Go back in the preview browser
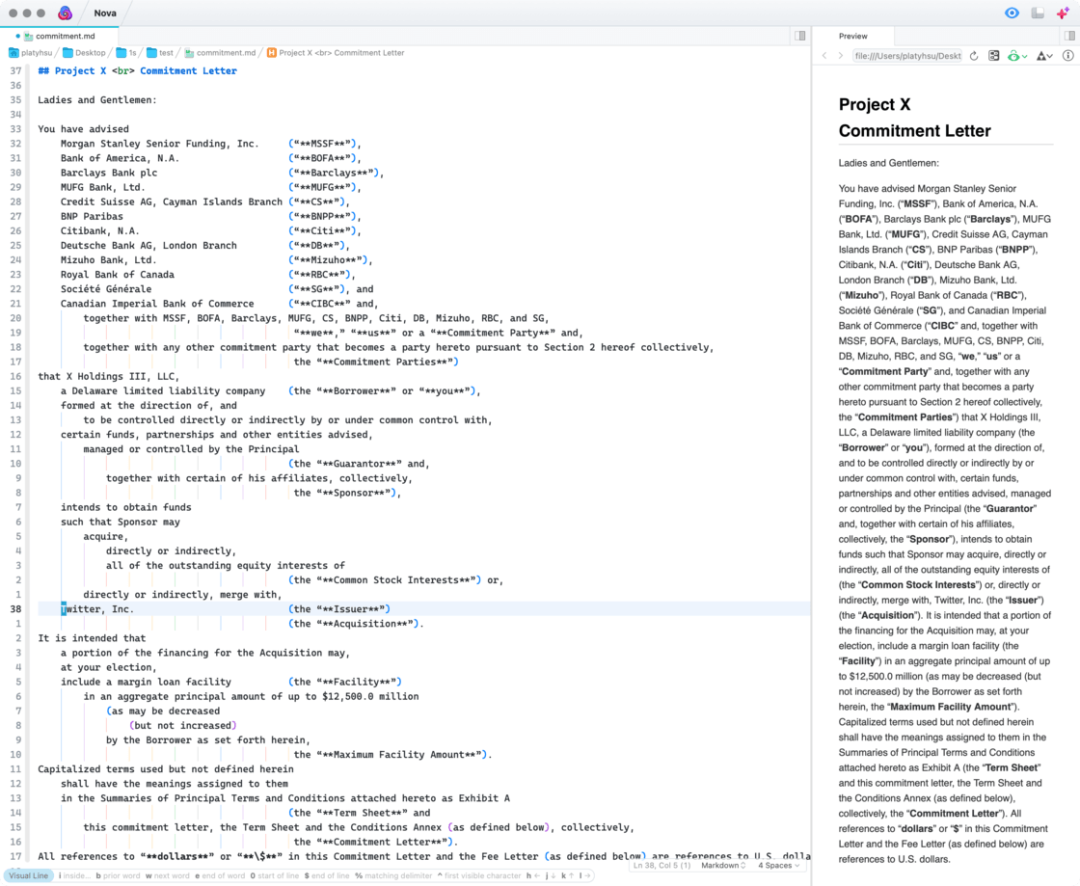Screen dimensions: 1080x886 point(824,56)
